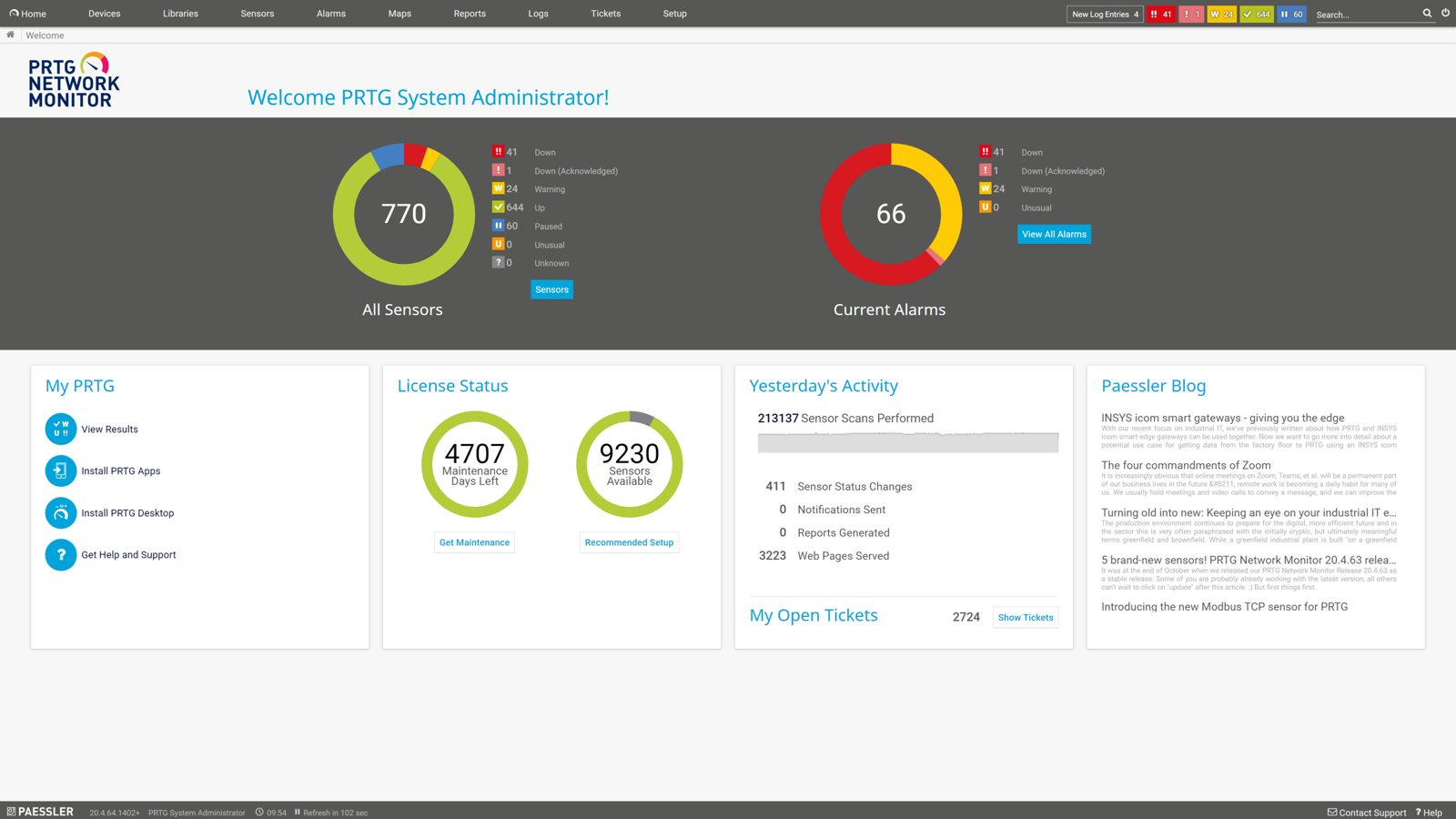
Task: Click the Paessler logo in footer
Action: (x=40, y=812)
